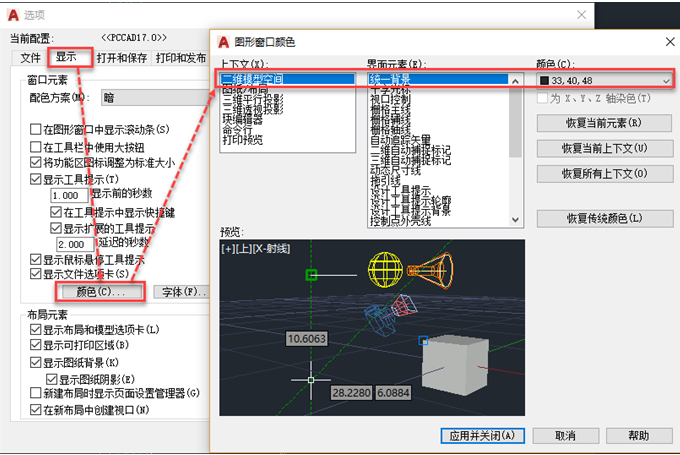The image size is (680, 455).
Task: Select 命令行 in the context list
Action: pos(235,130)
